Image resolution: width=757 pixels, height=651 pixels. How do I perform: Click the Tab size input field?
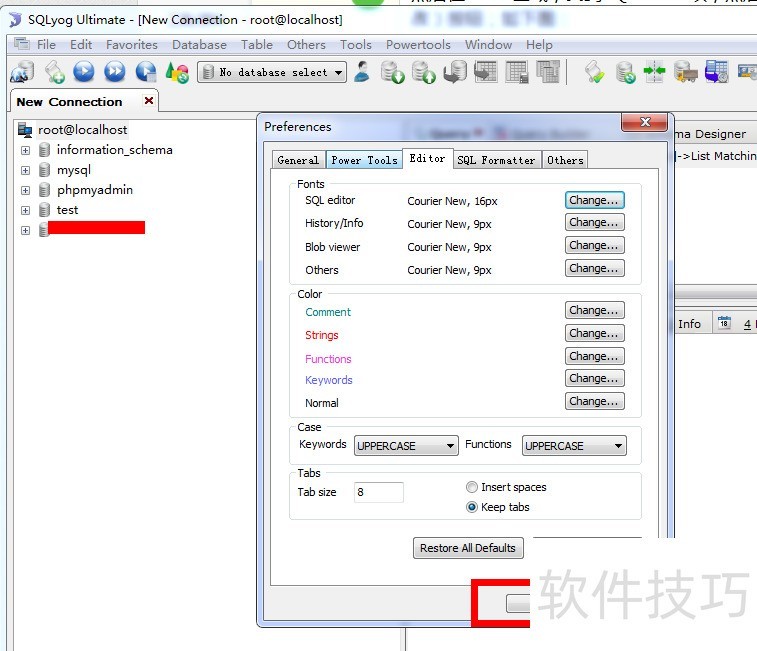coord(378,492)
